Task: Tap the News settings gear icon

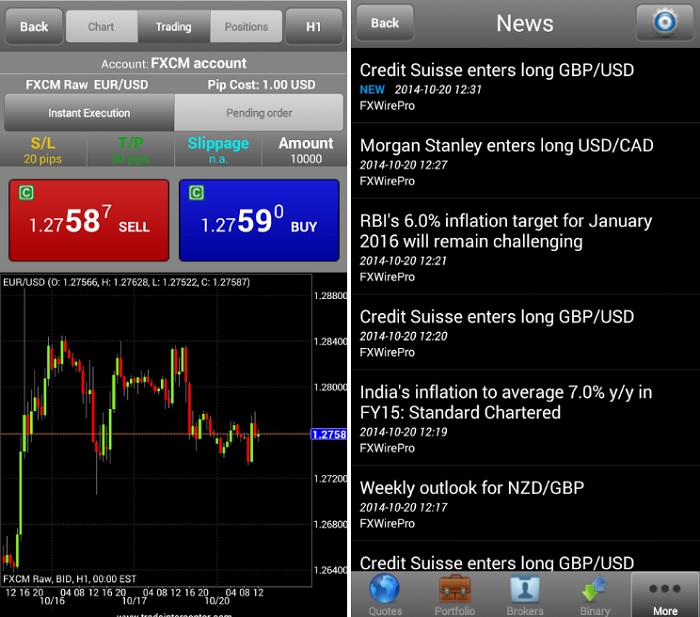Action: pos(665,22)
